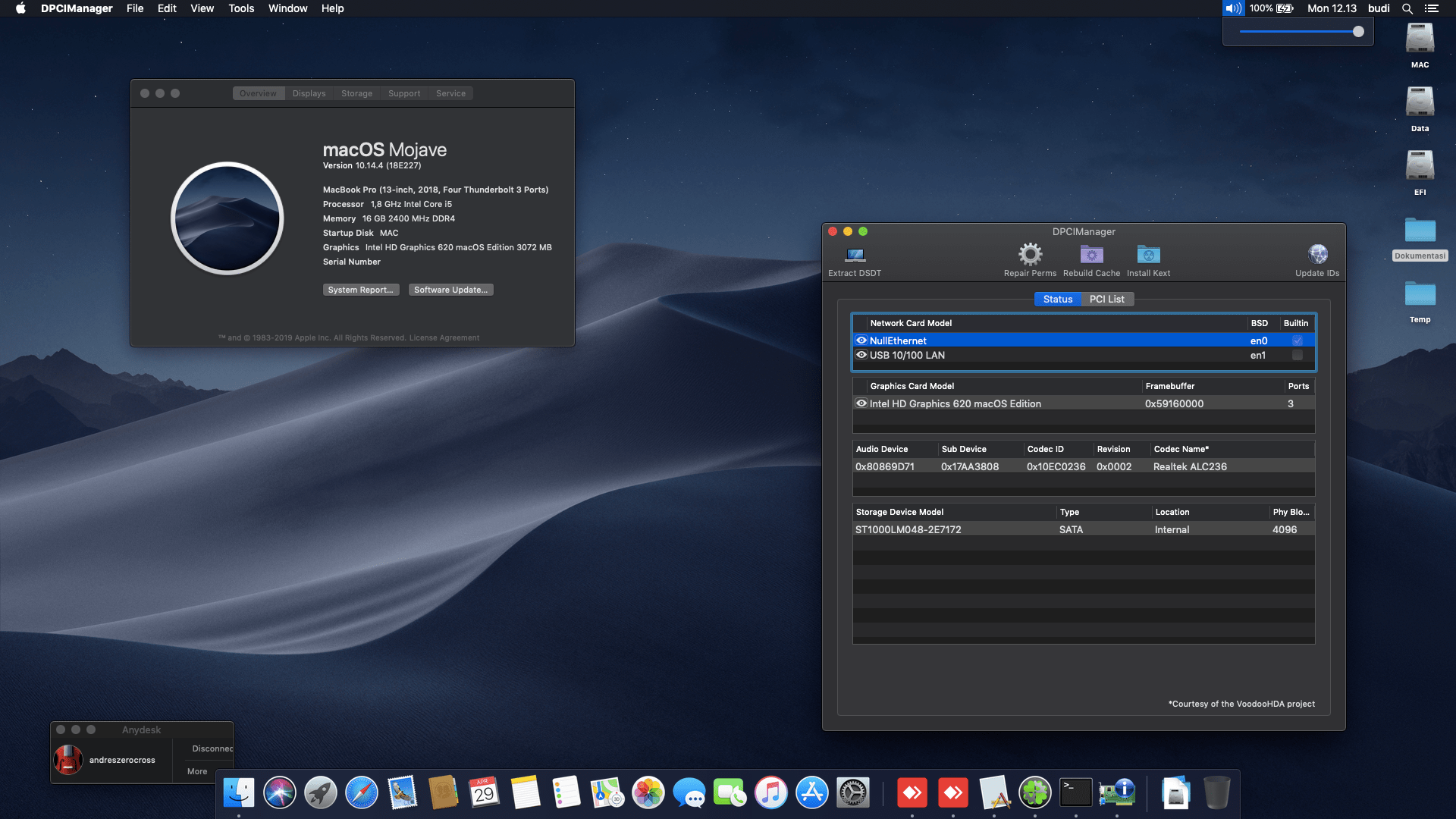Screen dimensions: 1456x819
Task: Toggle the Builtin checkbox for NullEthernet
Action: (1297, 340)
